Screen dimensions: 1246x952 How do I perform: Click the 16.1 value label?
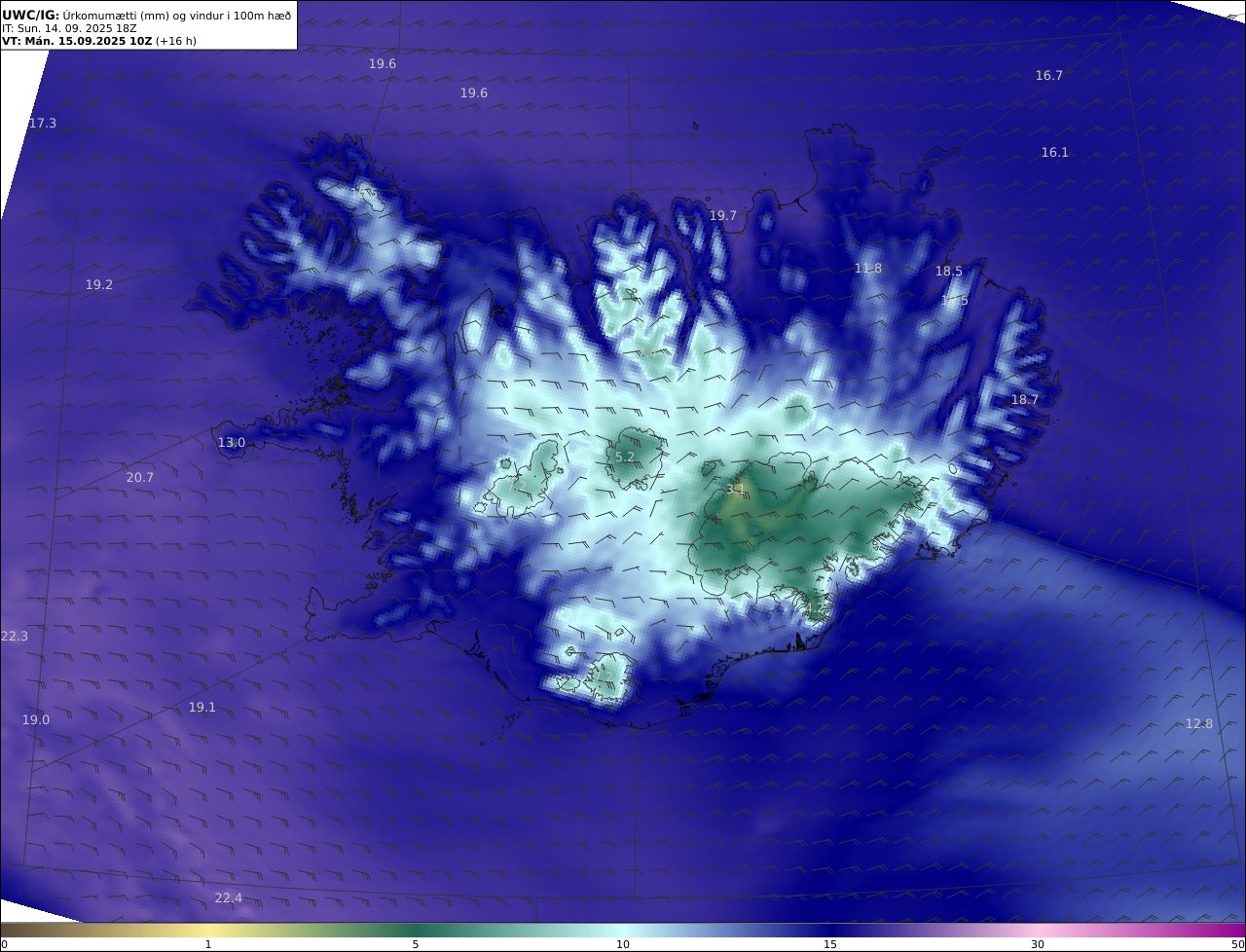(x=1054, y=153)
